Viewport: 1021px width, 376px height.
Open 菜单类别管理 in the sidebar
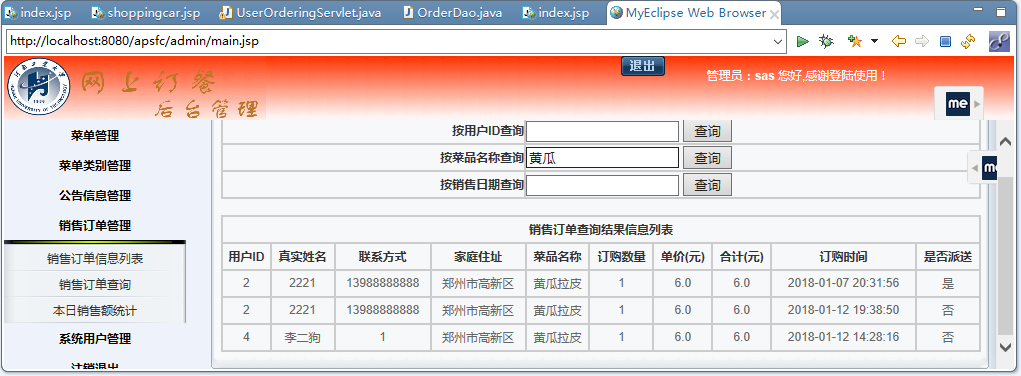[95, 166]
